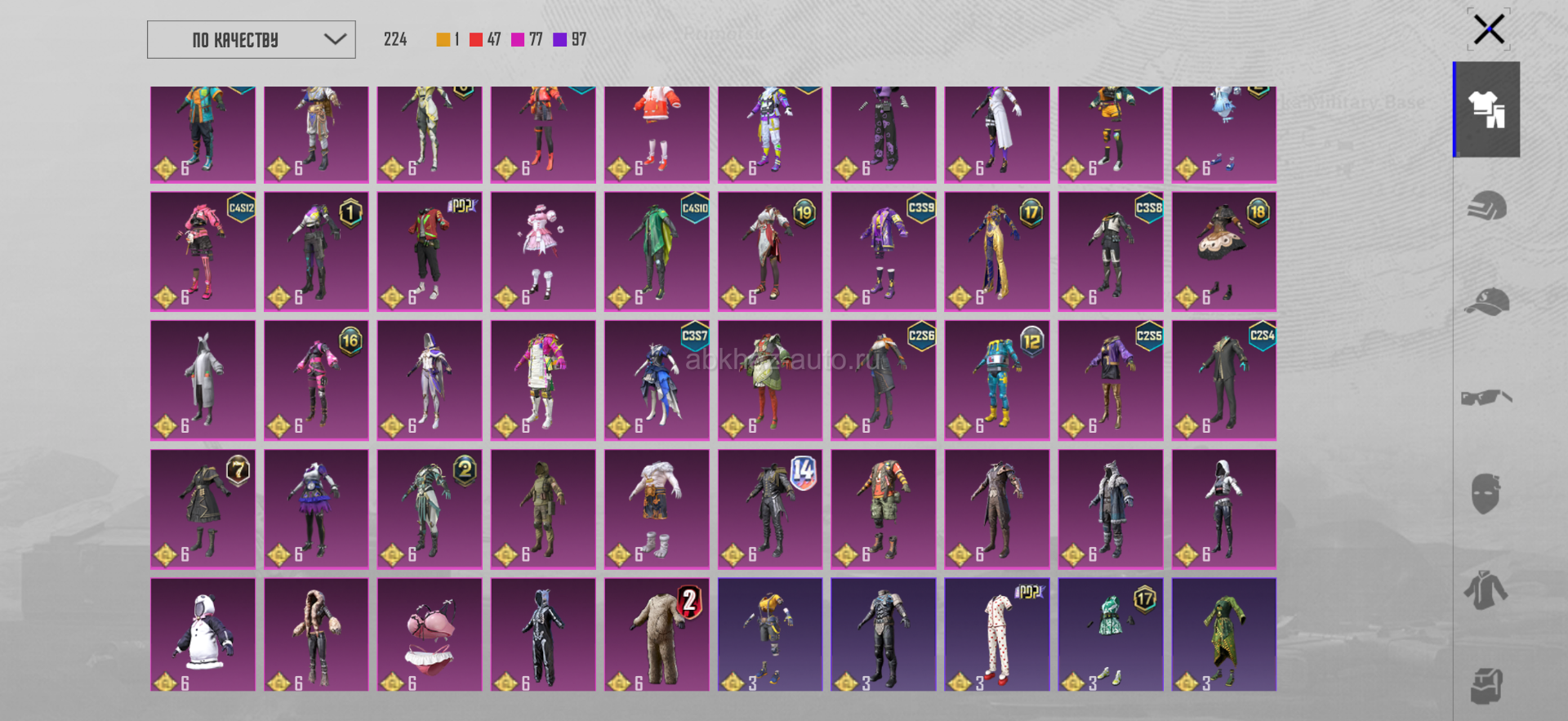Close the inventory screen with X
The width and height of the screenshot is (1568, 721).
(1489, 30)
